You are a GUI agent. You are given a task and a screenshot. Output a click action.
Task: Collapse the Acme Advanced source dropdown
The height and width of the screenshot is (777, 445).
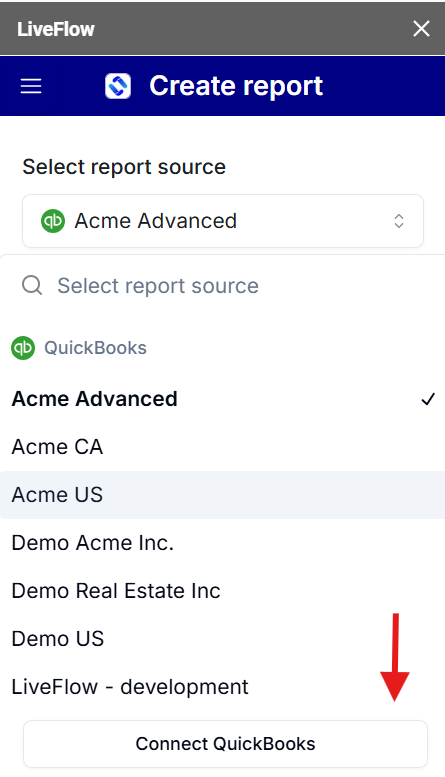(x=223, y=221)
